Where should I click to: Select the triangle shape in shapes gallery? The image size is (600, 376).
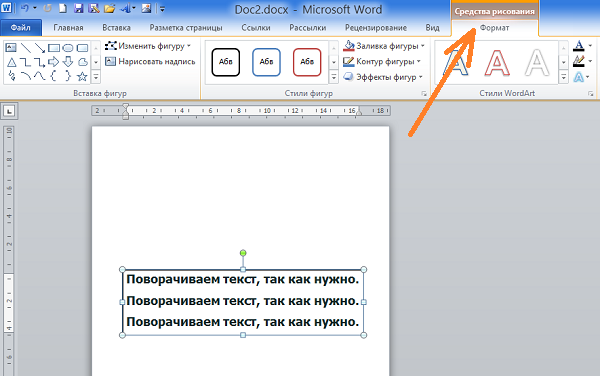[12, 62]
